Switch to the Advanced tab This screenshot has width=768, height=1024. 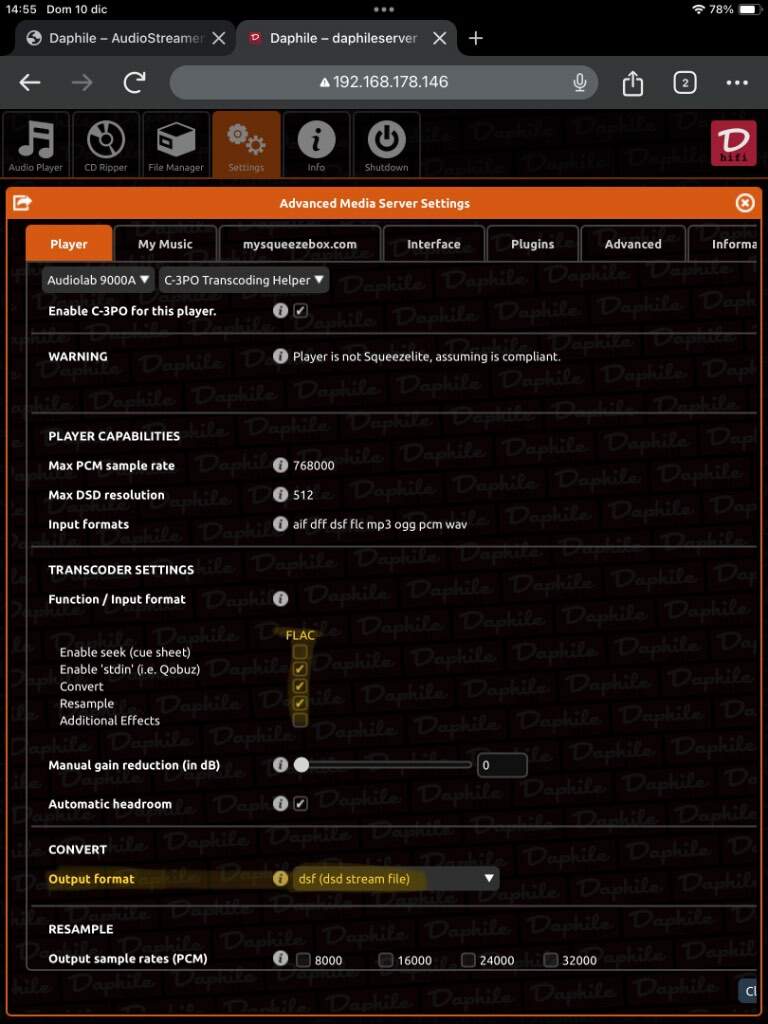tap(633, 244)
